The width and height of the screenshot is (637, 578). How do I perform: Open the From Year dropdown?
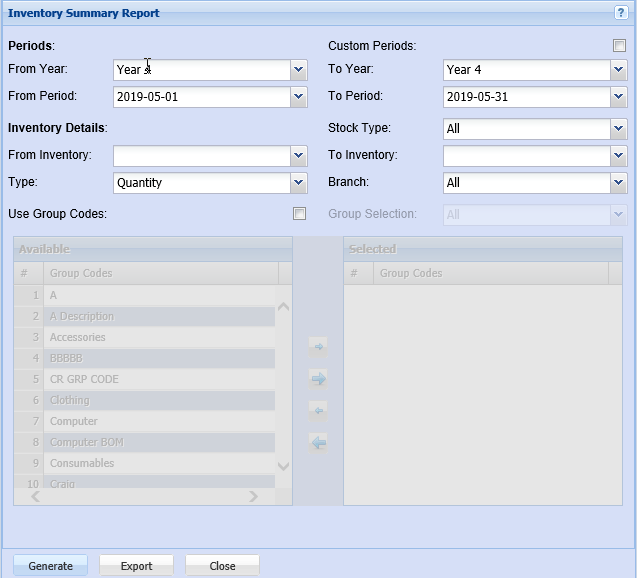298,70
